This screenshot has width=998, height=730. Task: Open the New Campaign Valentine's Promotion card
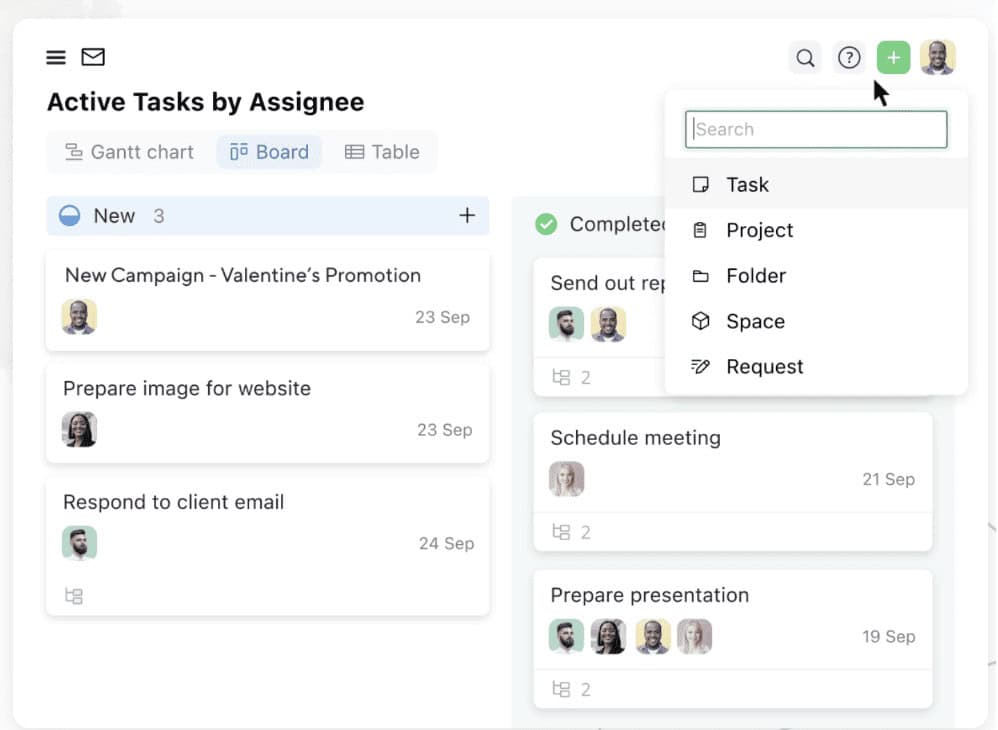pyautogui.click(x=268, y=300)
